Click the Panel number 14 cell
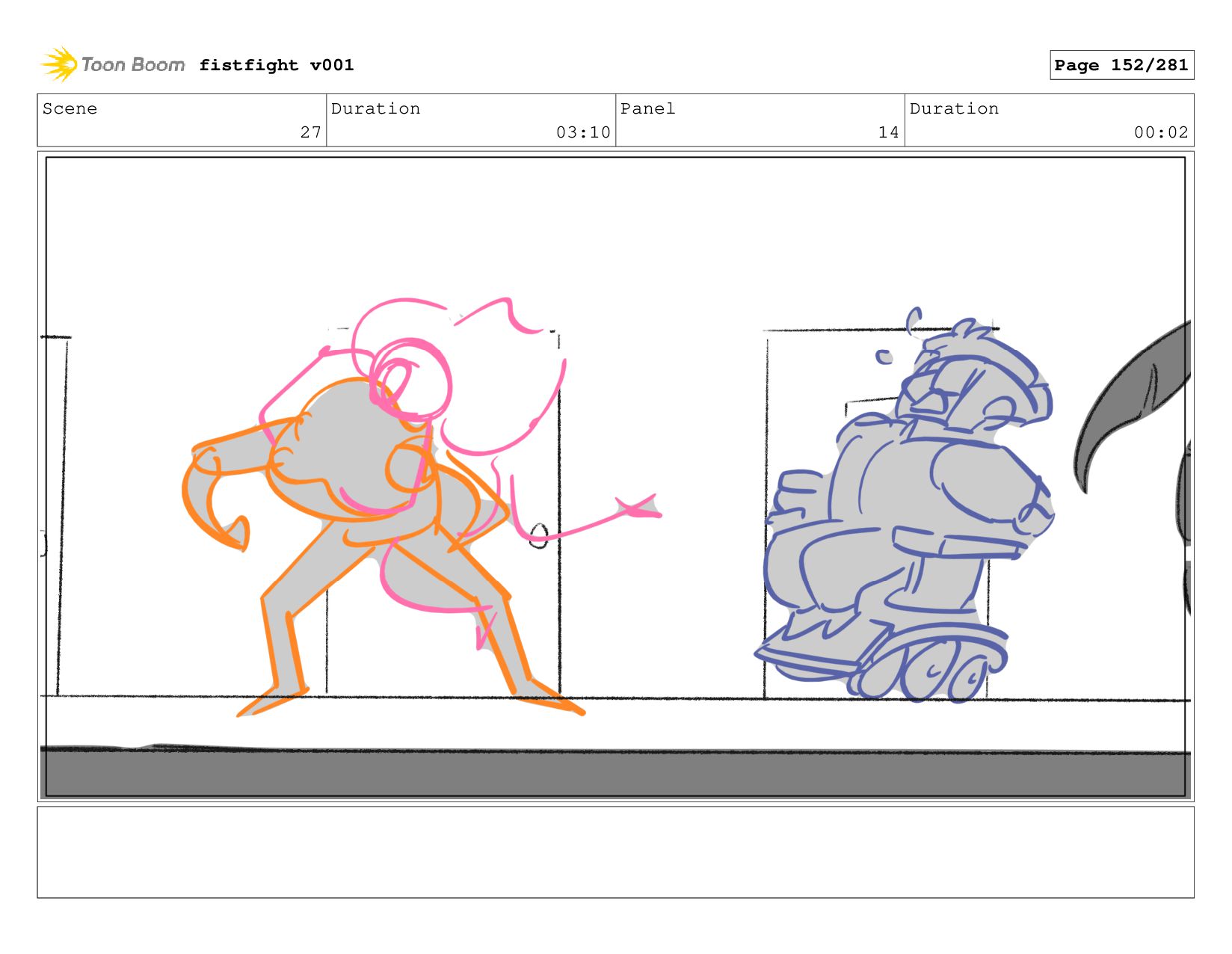1232x954 pixels. (760, 120)
